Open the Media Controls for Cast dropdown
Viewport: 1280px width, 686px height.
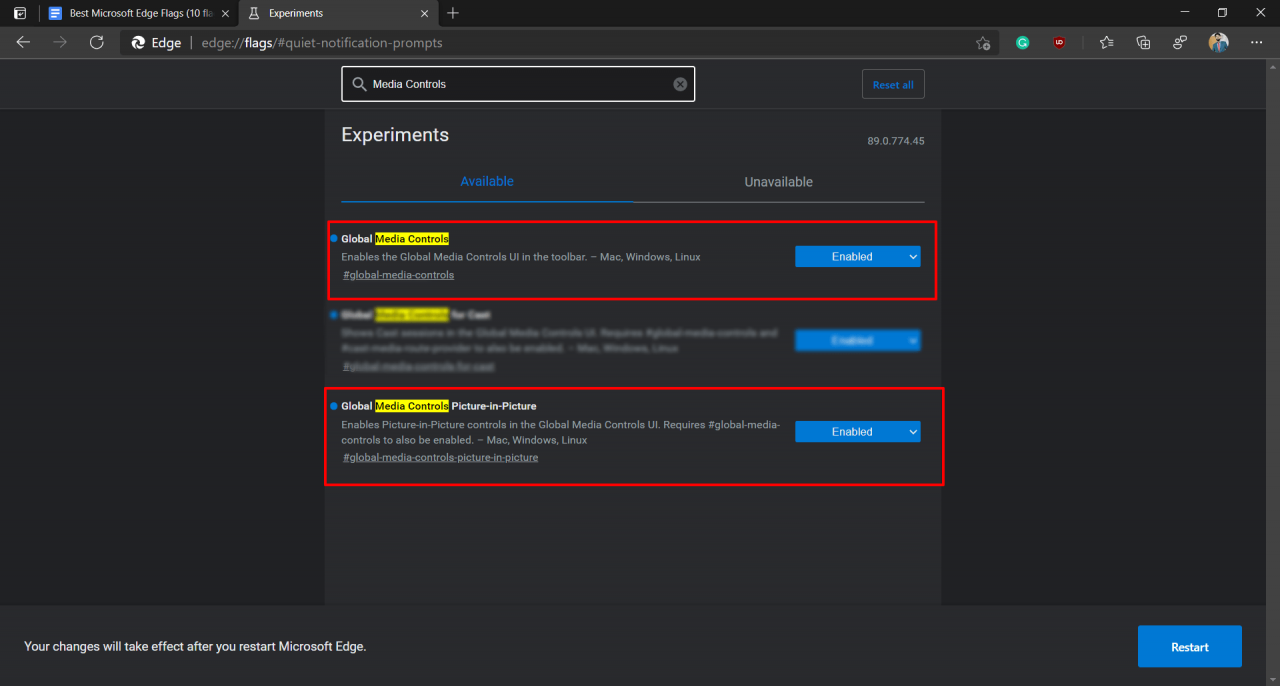(857, 340)
